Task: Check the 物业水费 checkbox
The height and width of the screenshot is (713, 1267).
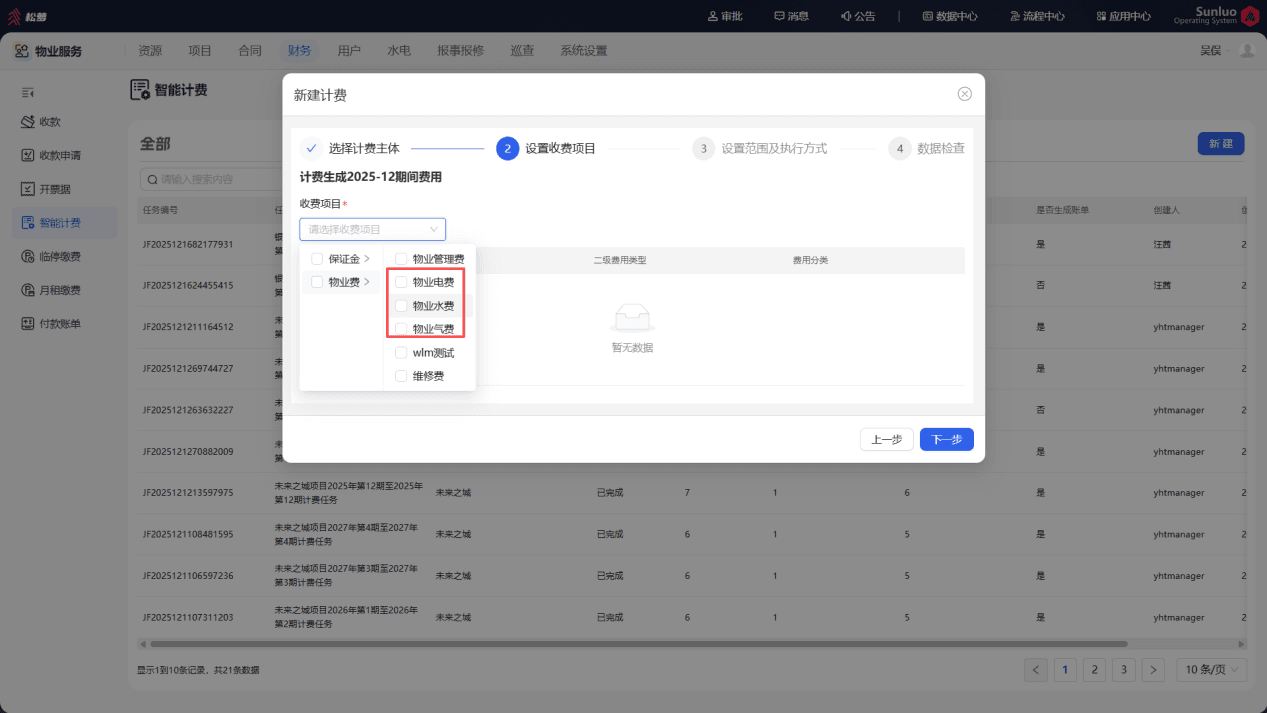Action: [401, 306]
